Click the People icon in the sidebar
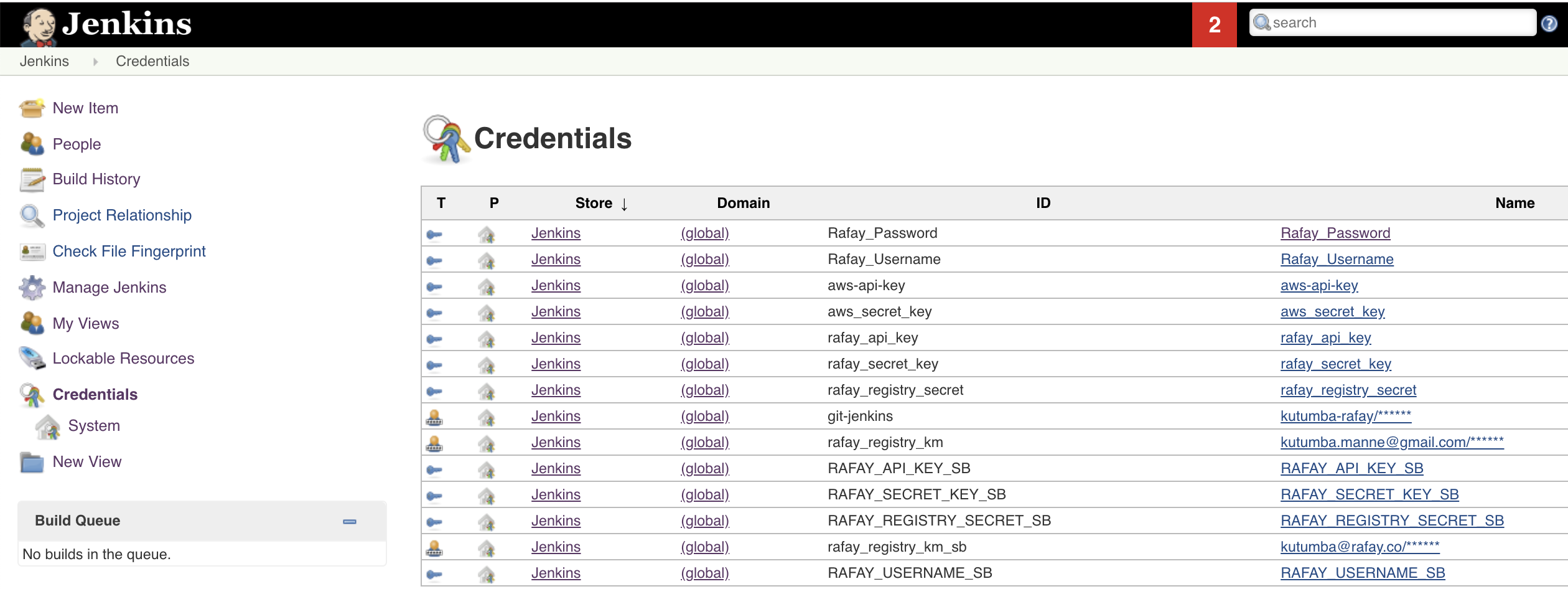Screen dimensions: 1568x589 32,143
